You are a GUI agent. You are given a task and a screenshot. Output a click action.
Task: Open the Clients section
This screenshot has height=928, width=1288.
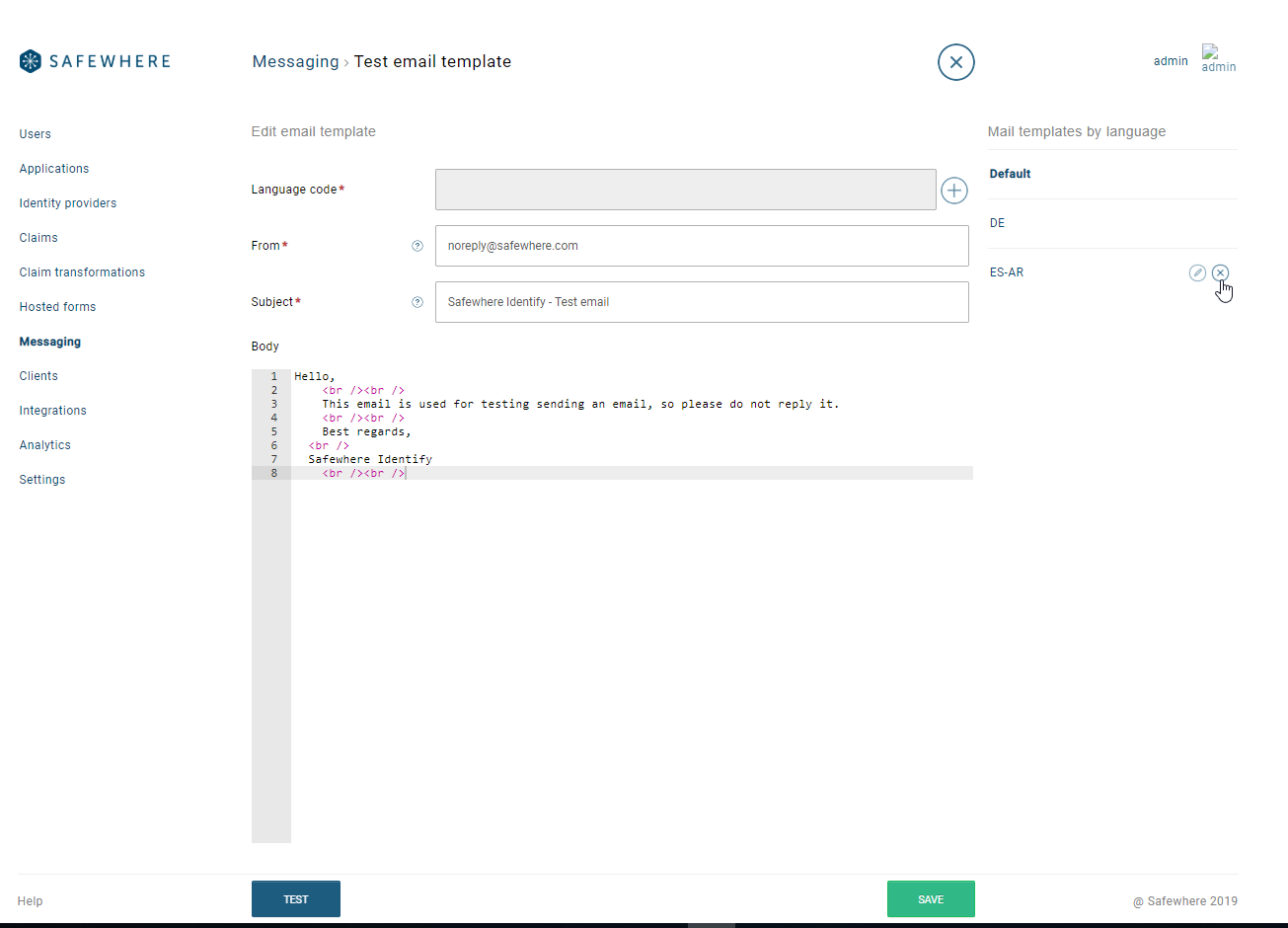pos(38,376)
